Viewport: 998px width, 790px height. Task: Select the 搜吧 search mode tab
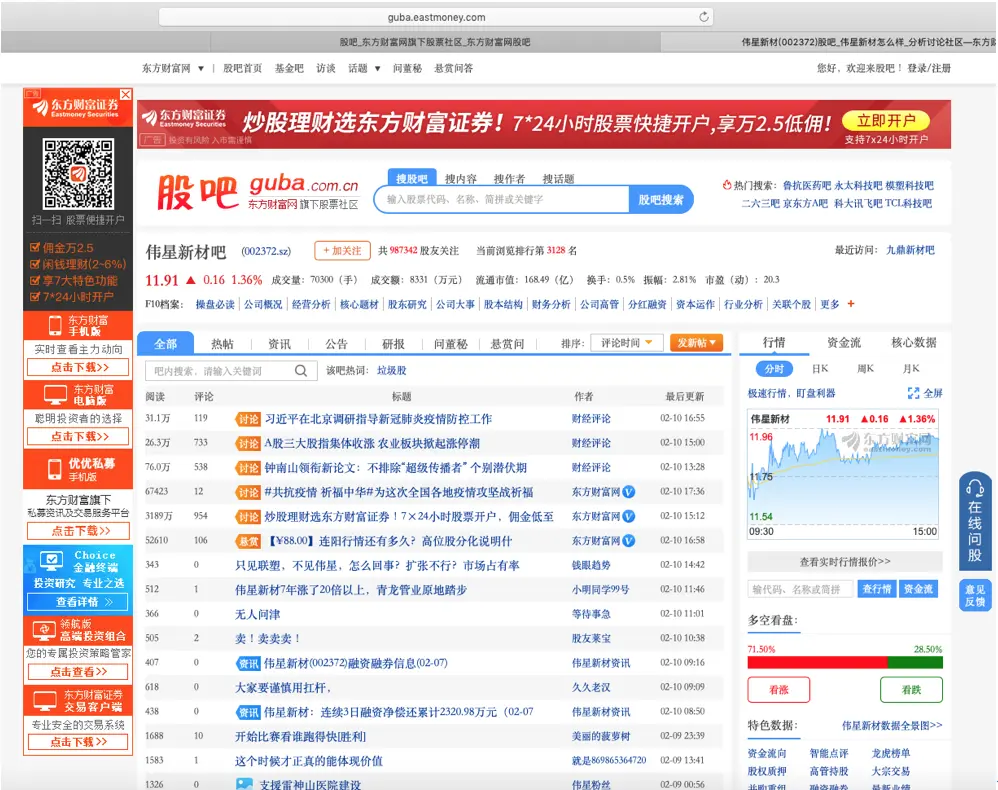point(412,178)
